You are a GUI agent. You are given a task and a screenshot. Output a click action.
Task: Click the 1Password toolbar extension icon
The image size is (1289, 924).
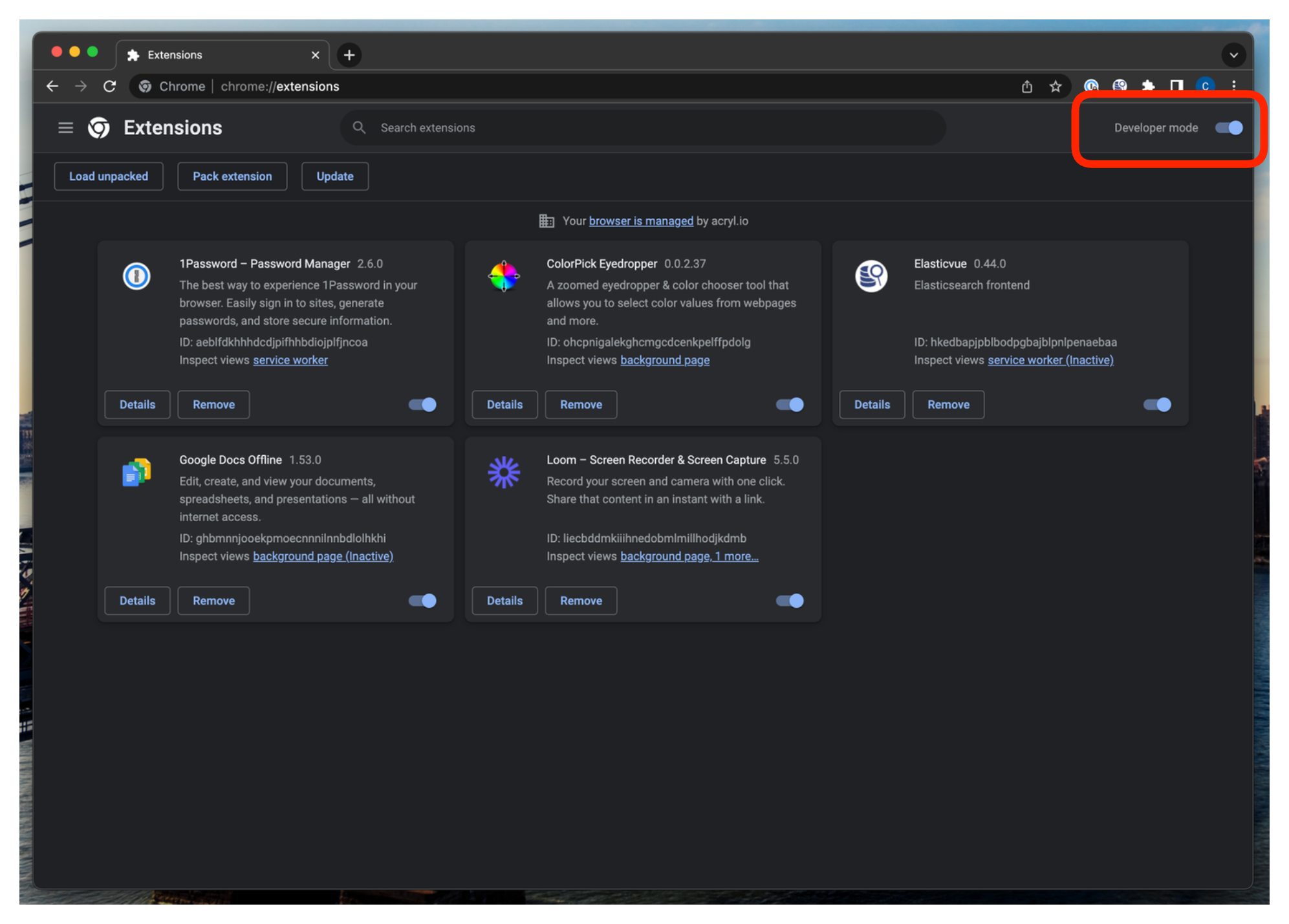pyautogui.click(x=1091, y=86)
